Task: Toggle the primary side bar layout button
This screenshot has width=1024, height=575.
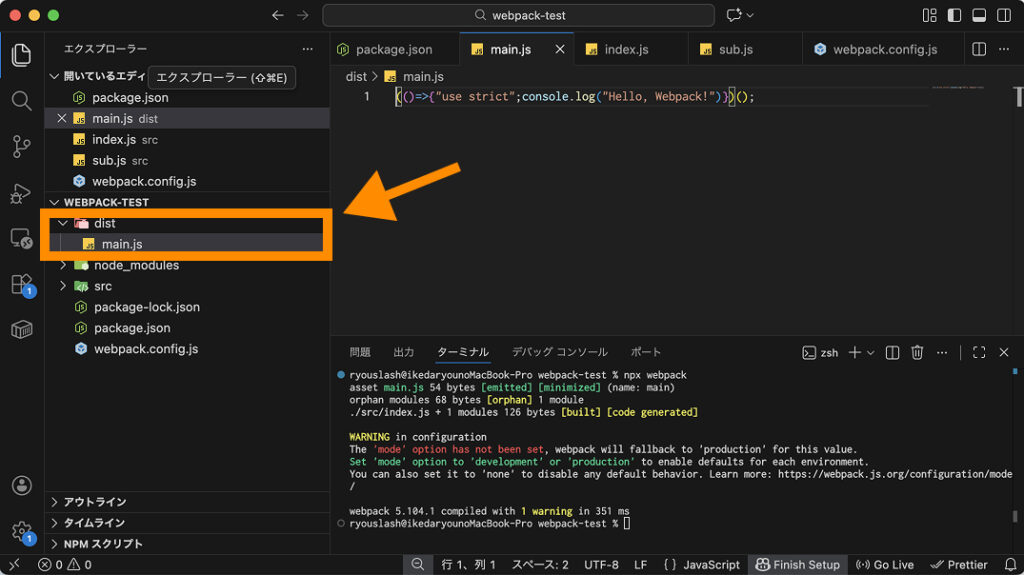Action: [954, 15]
